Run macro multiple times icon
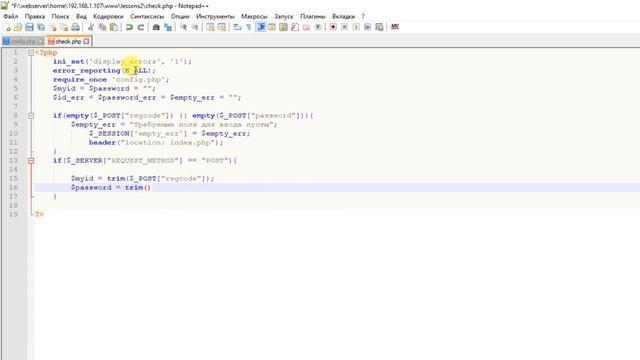Viewport: 640px width, 360px height. (367, 27)
